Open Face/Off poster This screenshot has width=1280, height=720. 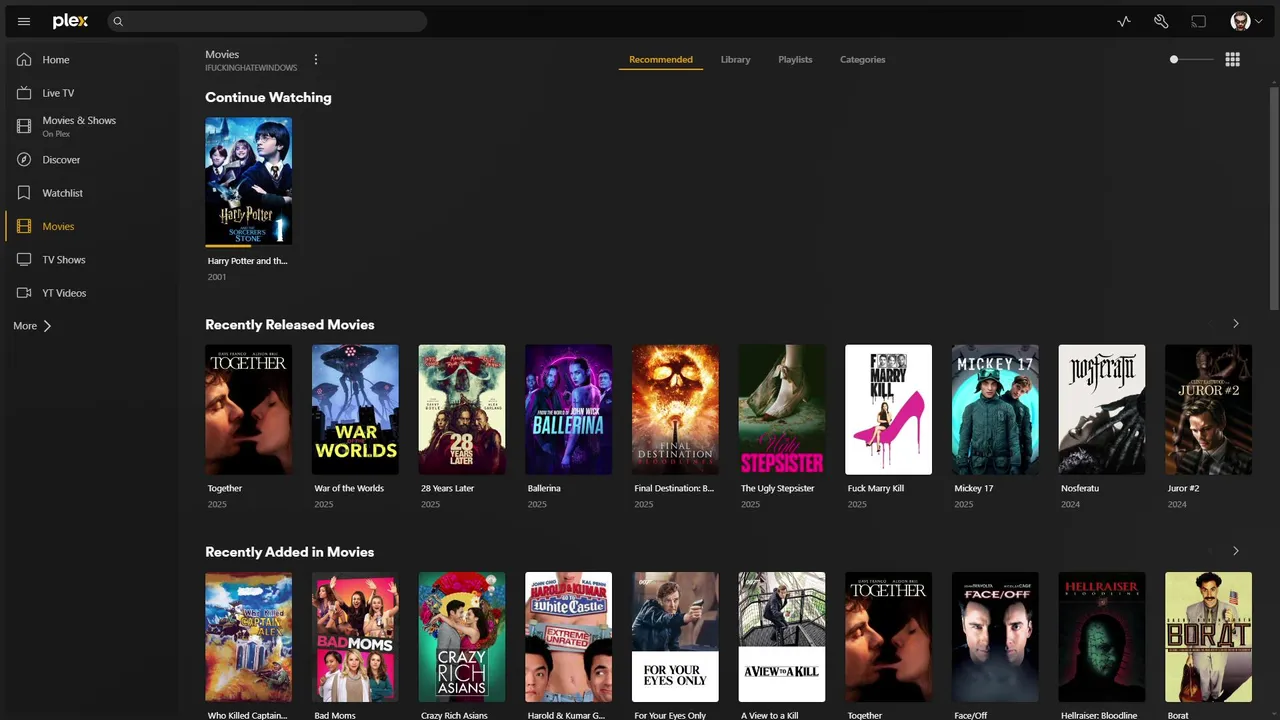[995, 637]
